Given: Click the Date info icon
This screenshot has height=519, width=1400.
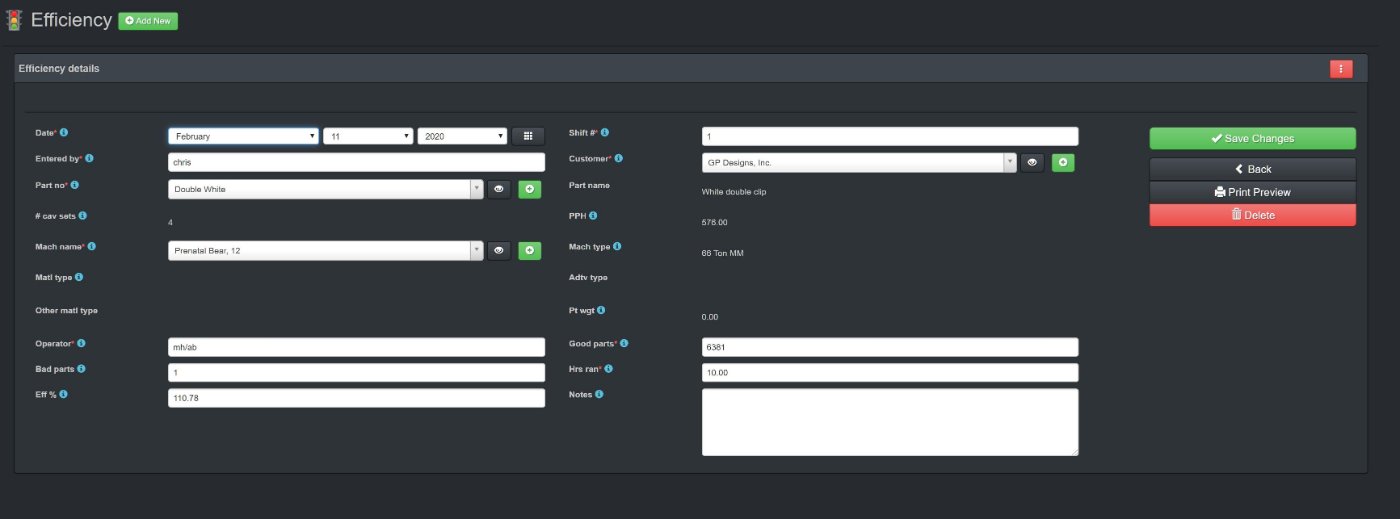Looking at the screenshot, I should pos(64,132).
